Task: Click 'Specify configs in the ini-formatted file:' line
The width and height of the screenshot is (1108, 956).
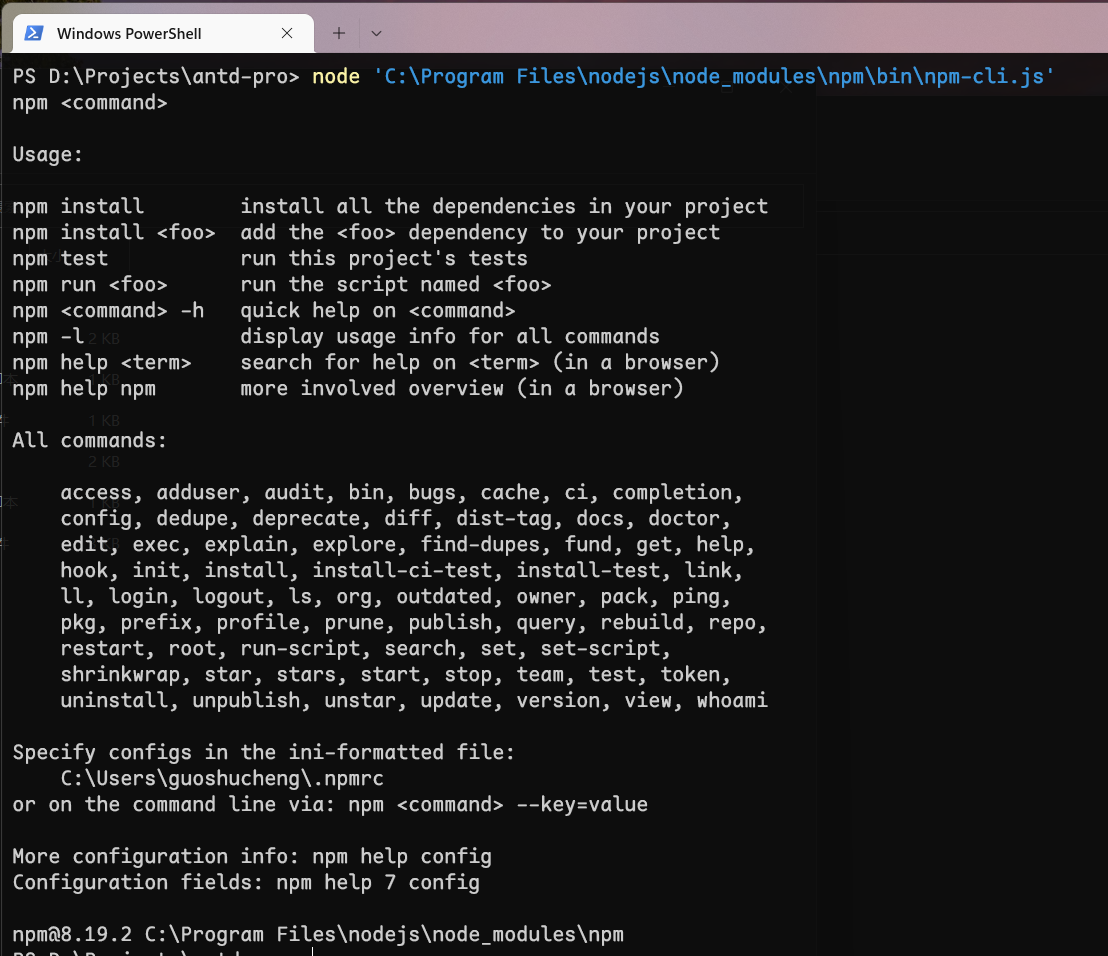Action: [264, 753]
